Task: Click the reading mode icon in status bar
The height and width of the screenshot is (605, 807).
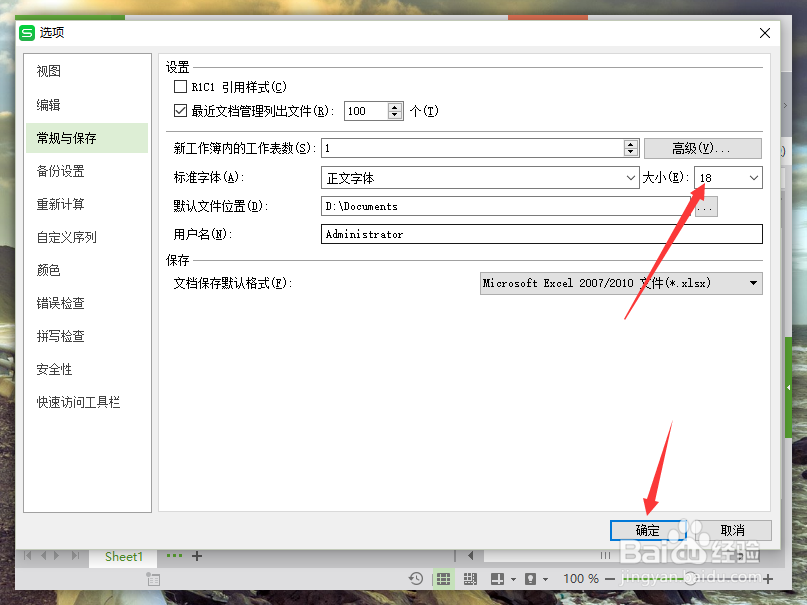Action: pos(497,579)
